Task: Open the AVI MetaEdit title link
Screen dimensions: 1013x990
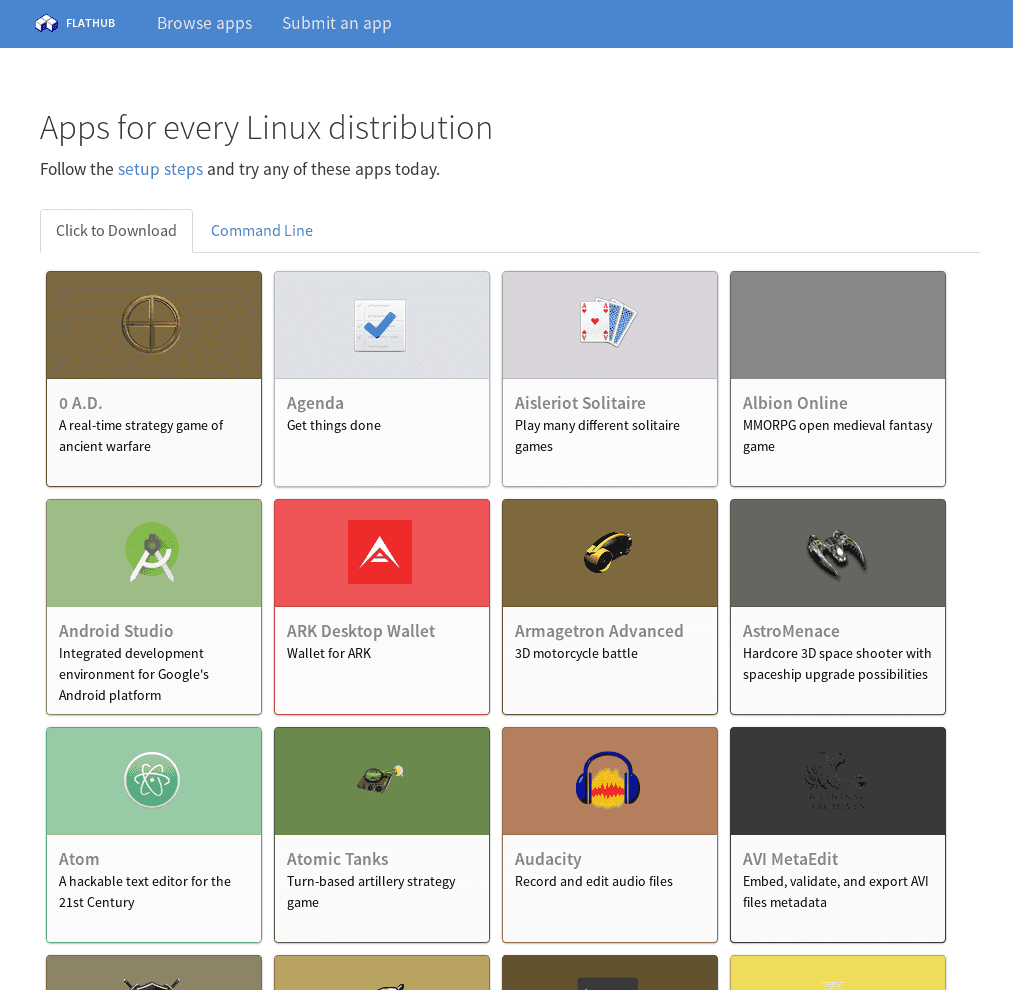Action: point(790,859)
